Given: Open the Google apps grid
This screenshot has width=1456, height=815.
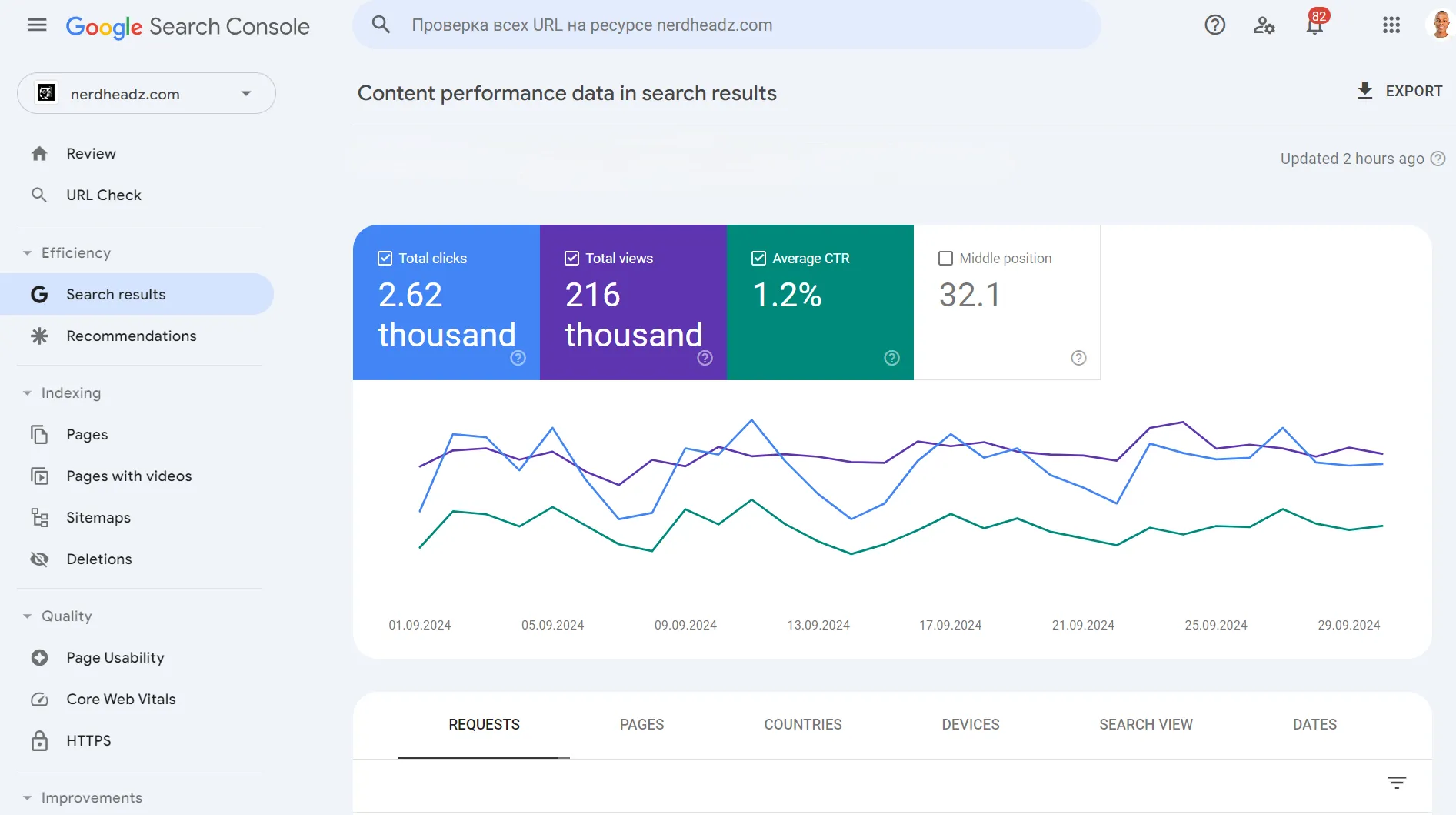Looking at the screenshot, I should [1391, 25].
